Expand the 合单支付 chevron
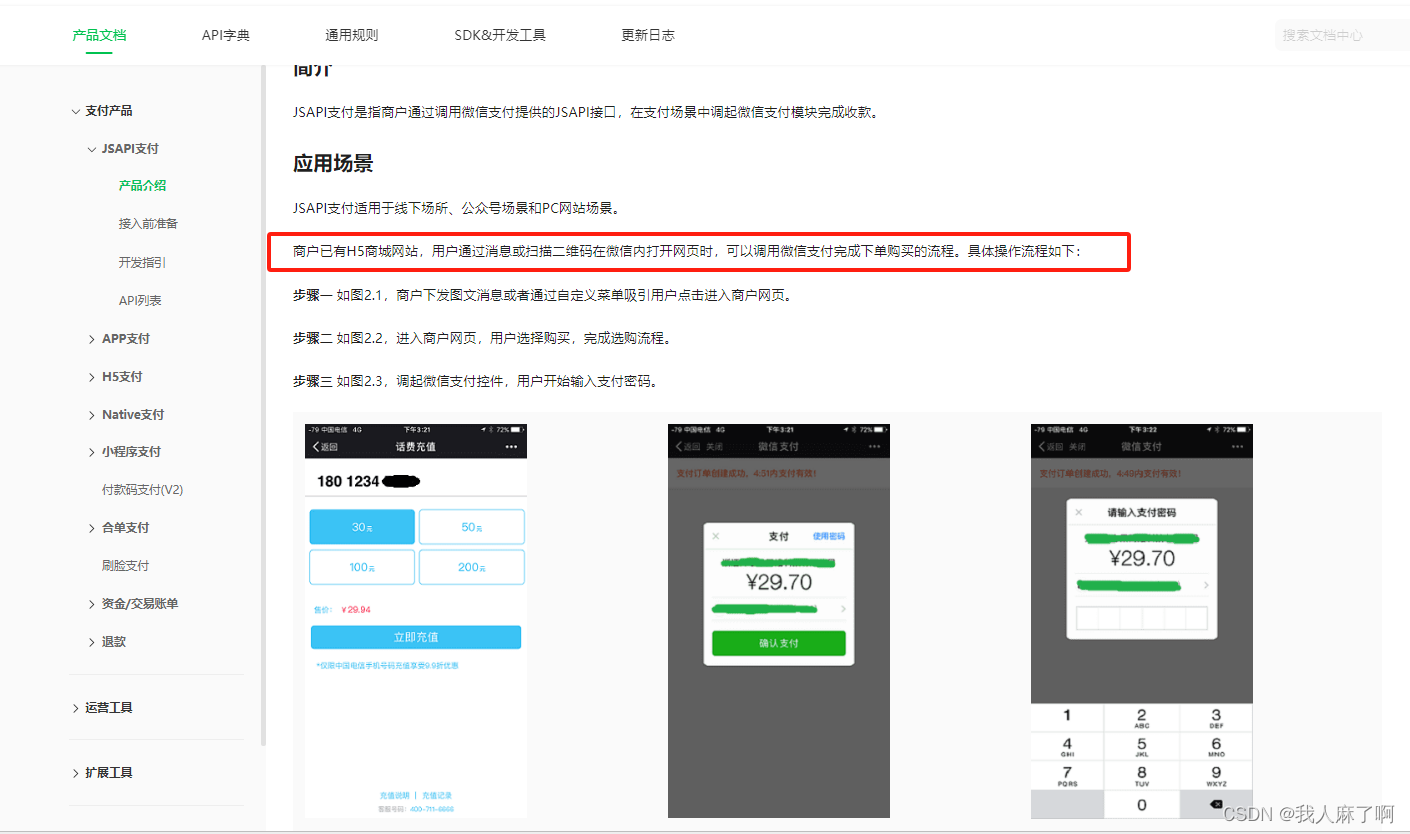This screenshot has width=1410, height=834. tap(92, 528)
